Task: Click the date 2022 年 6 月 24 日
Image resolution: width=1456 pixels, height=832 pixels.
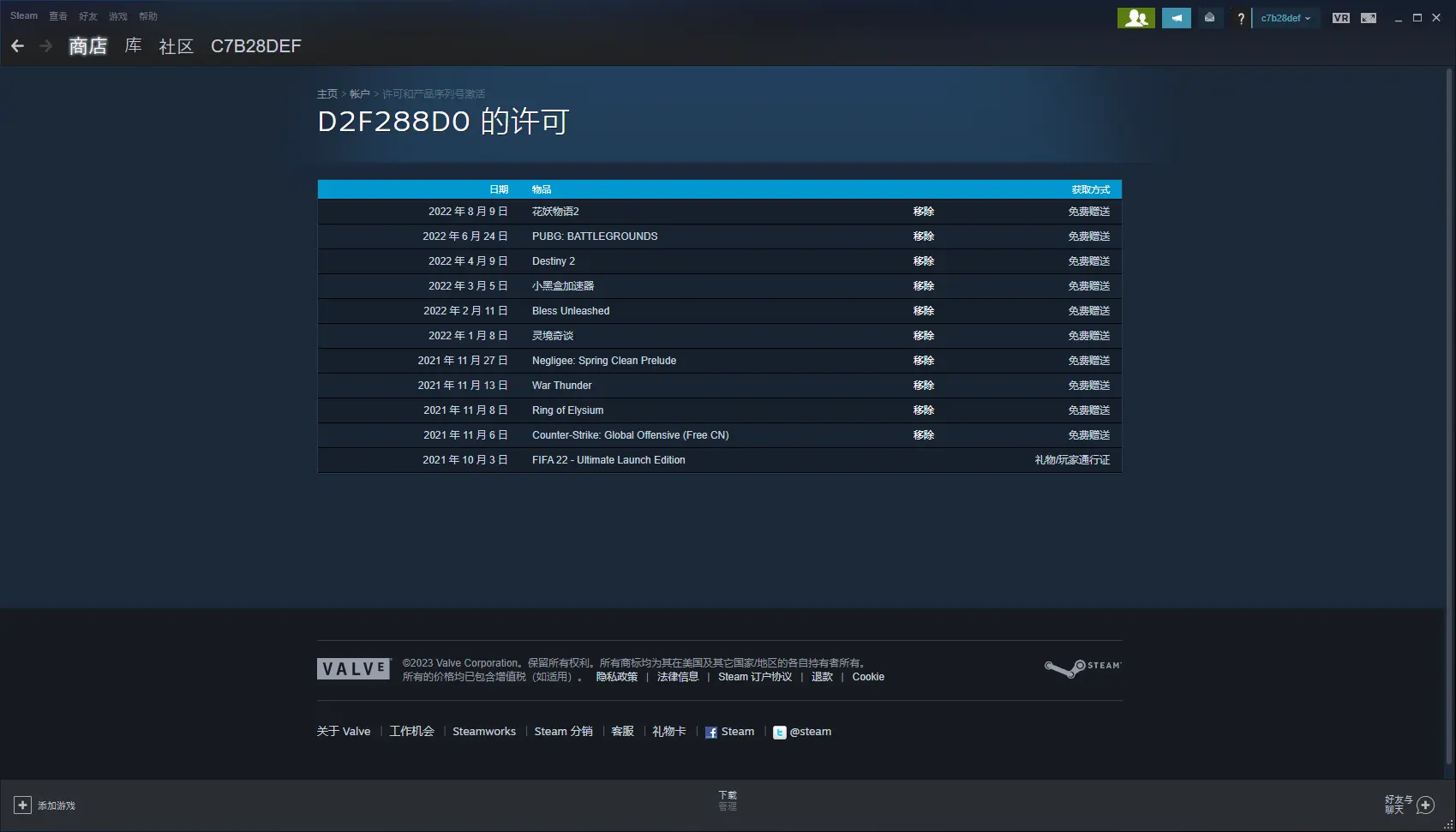Action: (465, 236)
